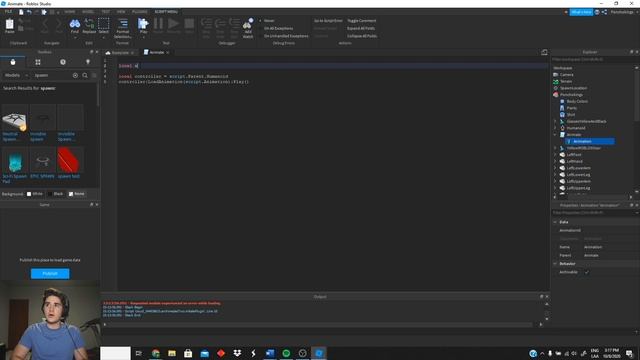Click the blue Publish button
The image size is (640, 360).
coord(50,273)
